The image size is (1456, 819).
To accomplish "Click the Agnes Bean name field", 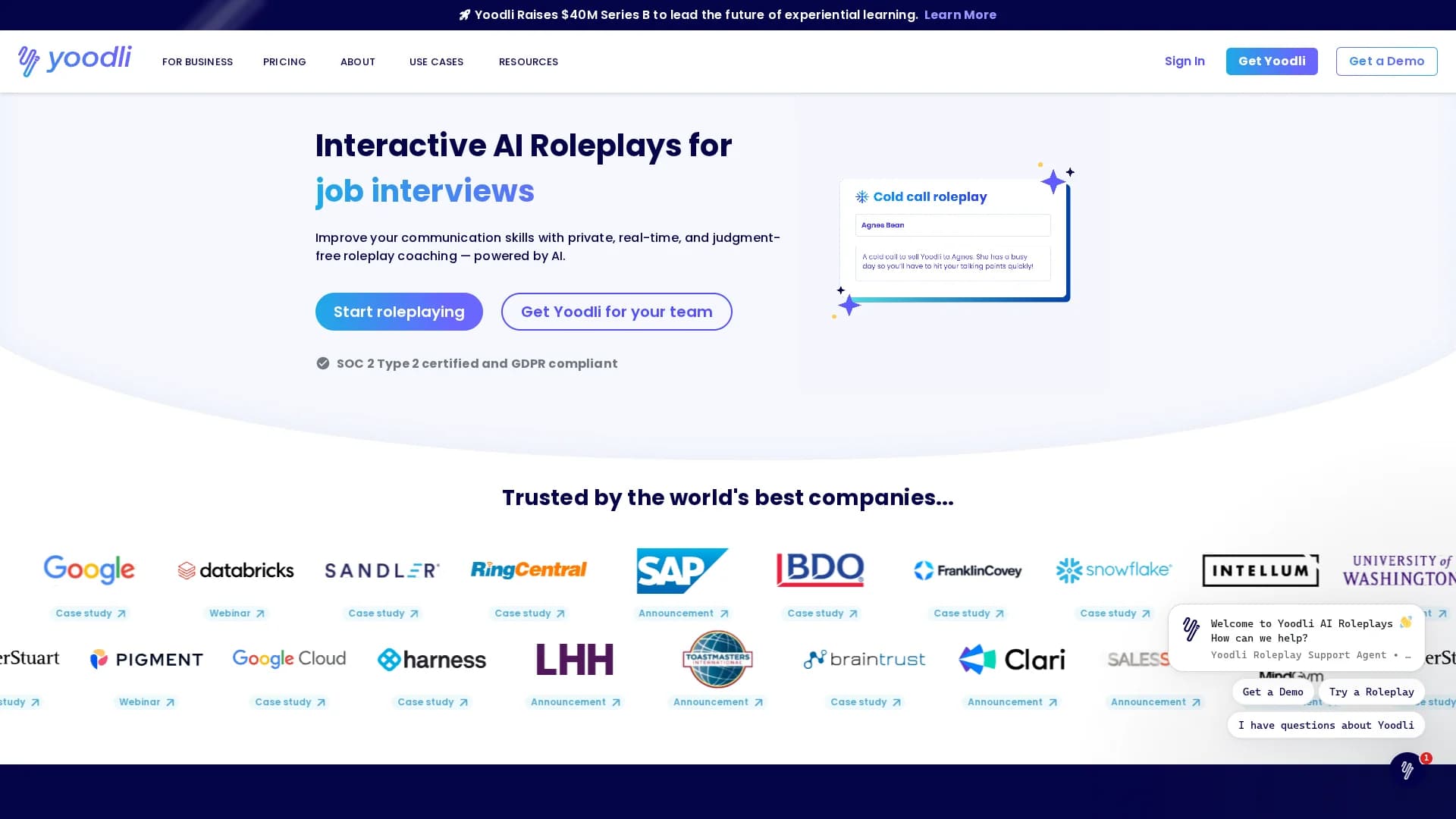I will pos(952,225).
